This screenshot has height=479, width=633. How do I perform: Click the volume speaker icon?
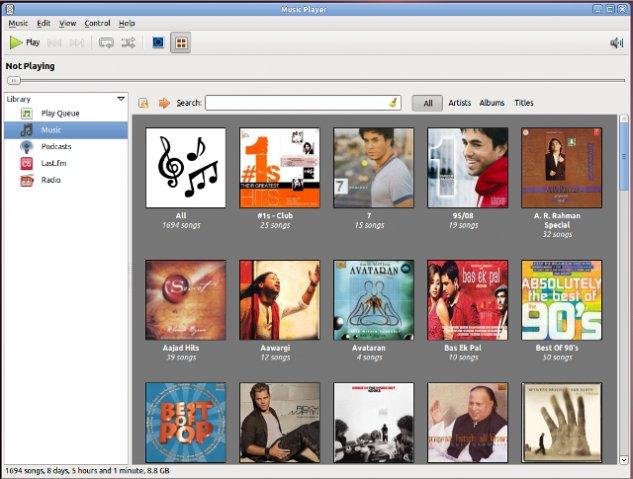click(x=616, y=43)
